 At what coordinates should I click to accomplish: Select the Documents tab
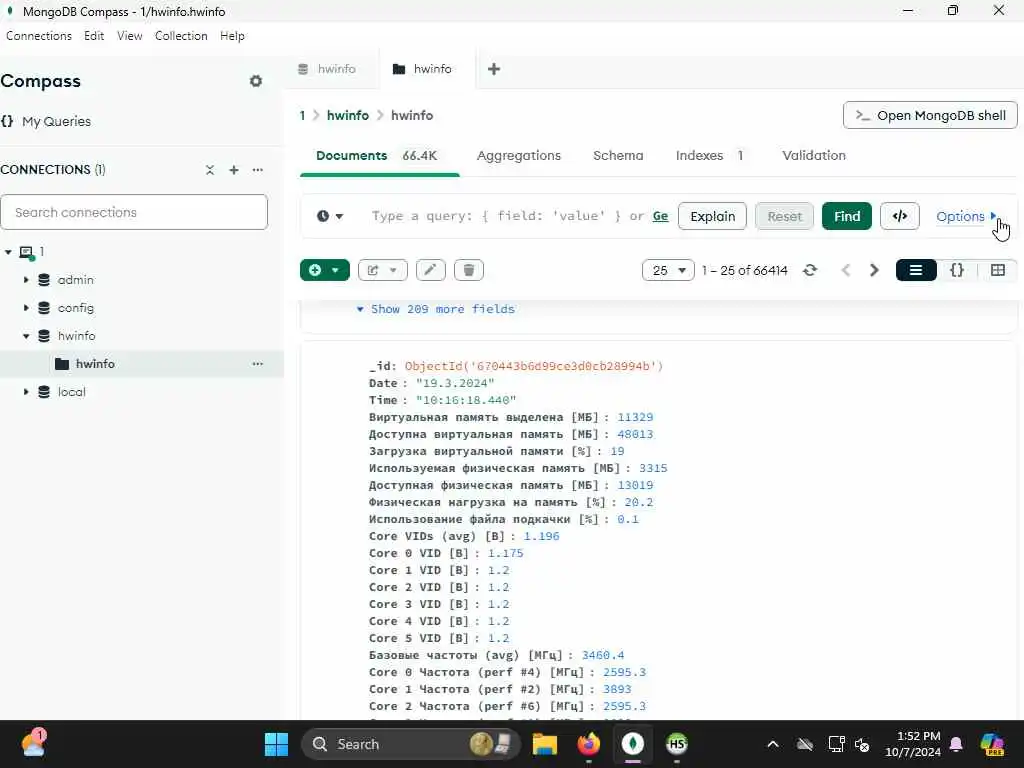click(377, 155)
